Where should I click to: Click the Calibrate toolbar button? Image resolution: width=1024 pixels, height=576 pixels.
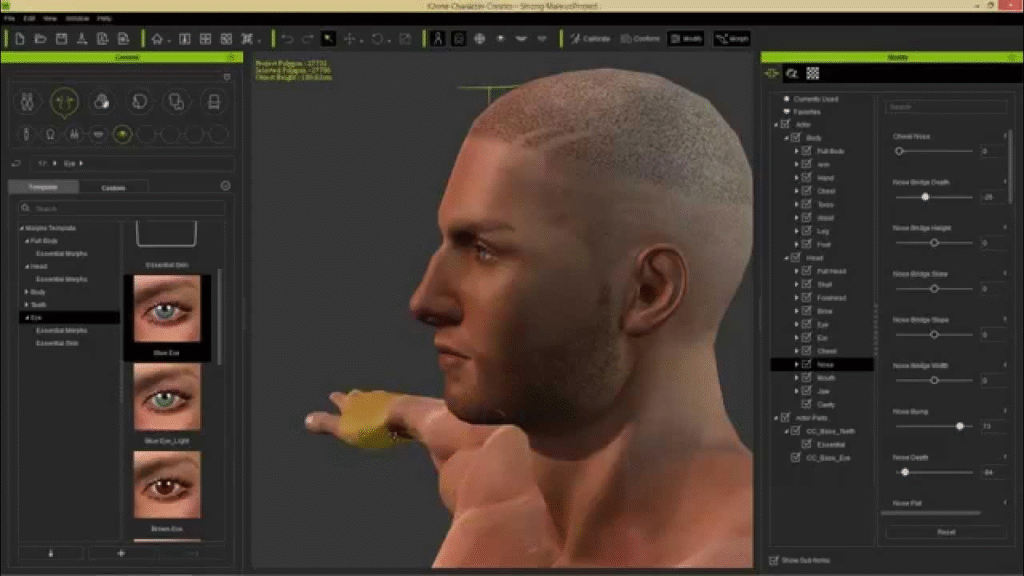pos(590,39)
